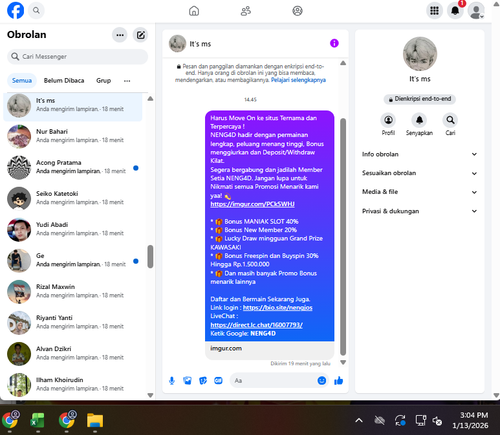Screen dimensions: 500x435
Task: Select the Belum Dibaca tab
Action: point(64,81)
